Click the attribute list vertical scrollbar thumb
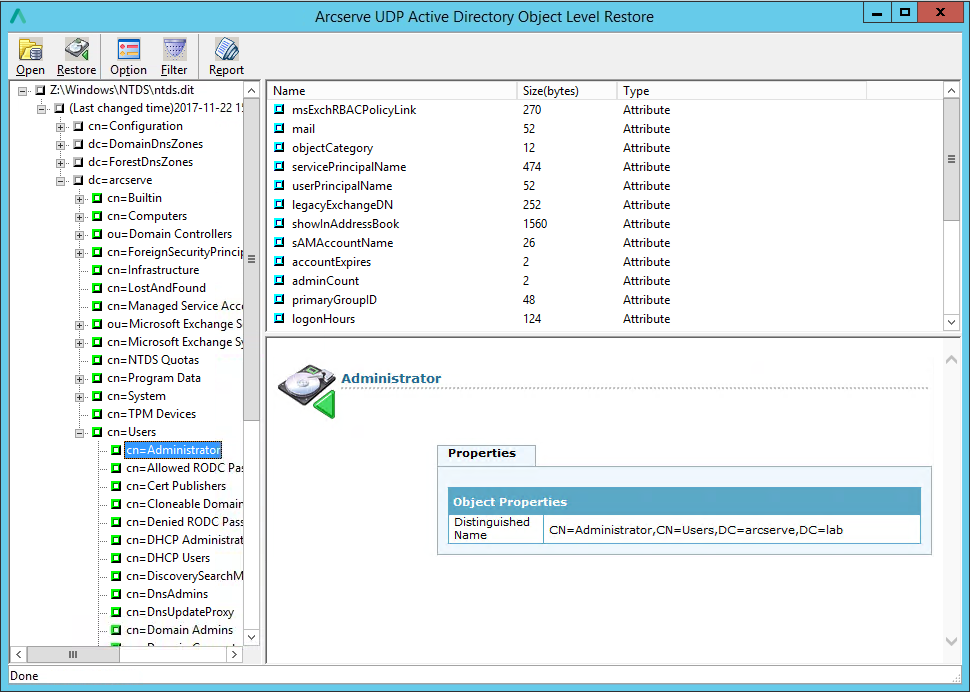 [x=951, y=159]
